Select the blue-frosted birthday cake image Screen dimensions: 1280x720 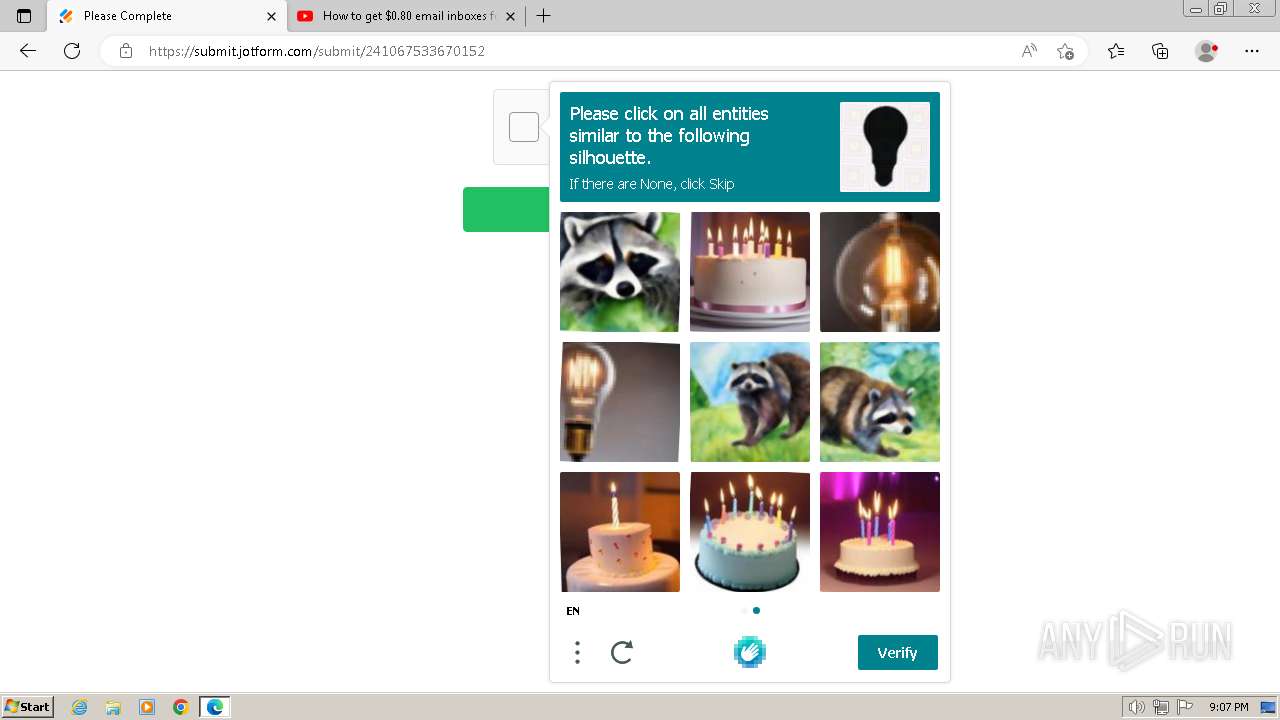(750, 532)
